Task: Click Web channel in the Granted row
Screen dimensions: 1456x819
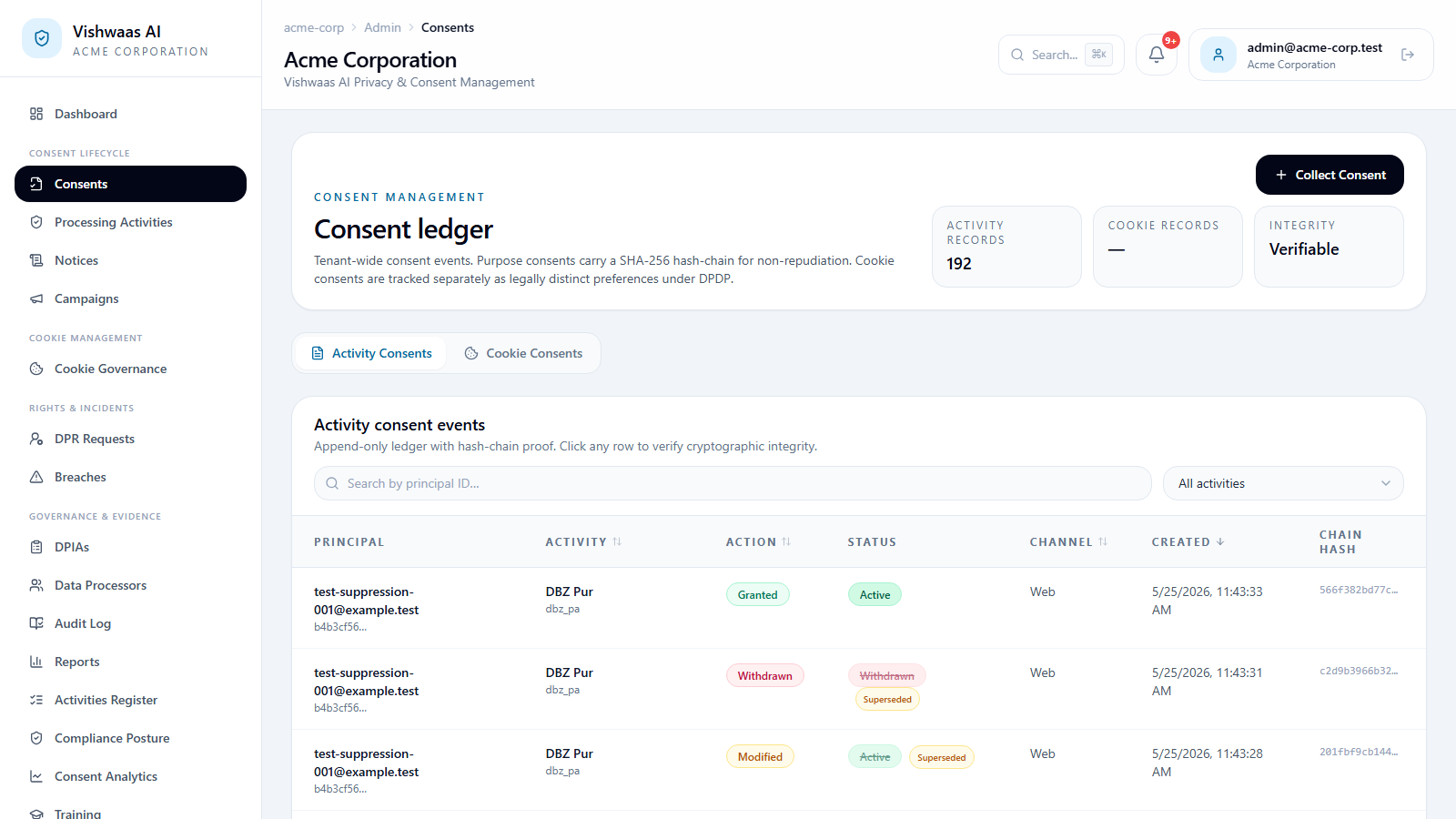Action: [x=1043, y=591]
